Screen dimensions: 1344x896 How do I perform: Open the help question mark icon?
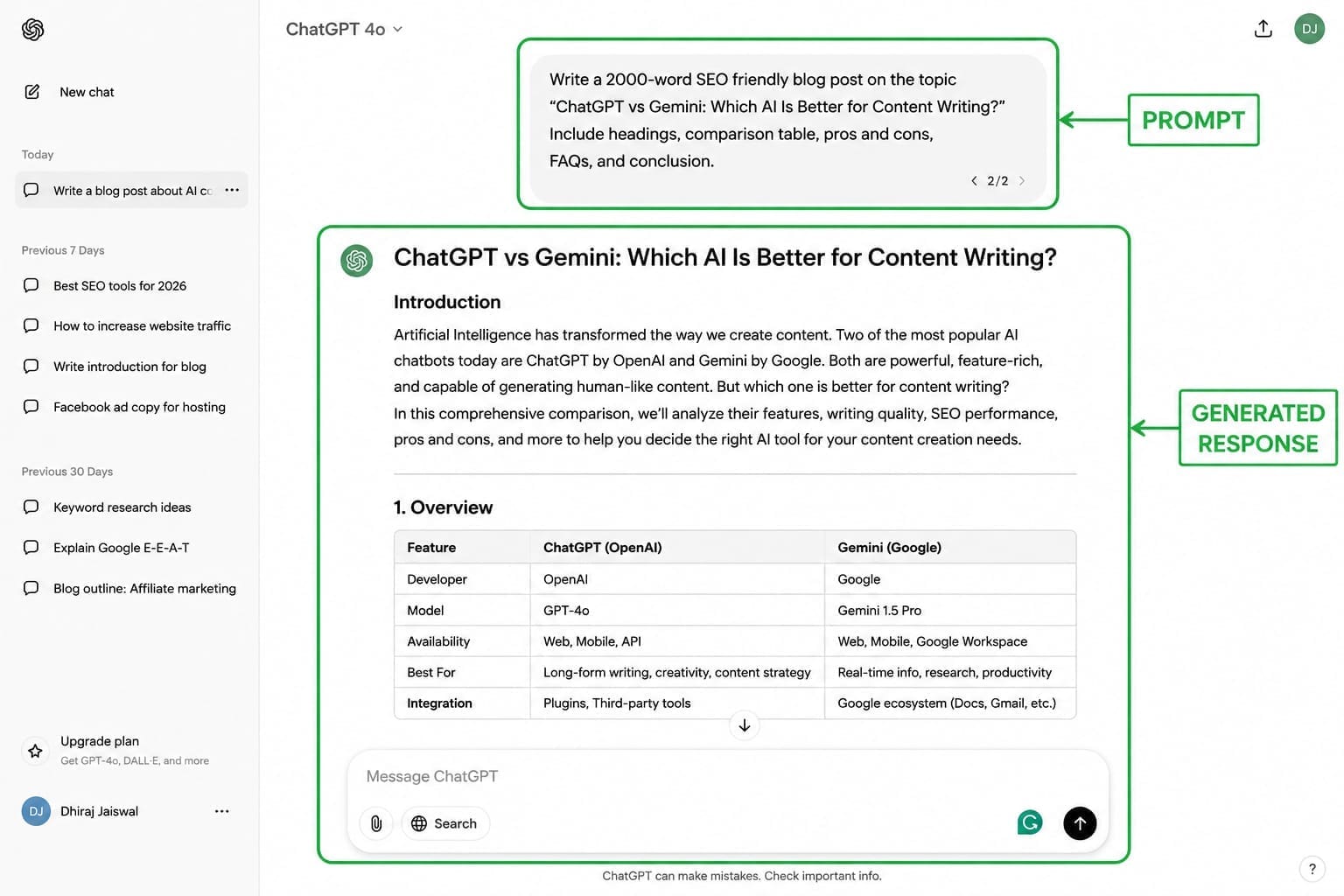tap(1312, 869)
